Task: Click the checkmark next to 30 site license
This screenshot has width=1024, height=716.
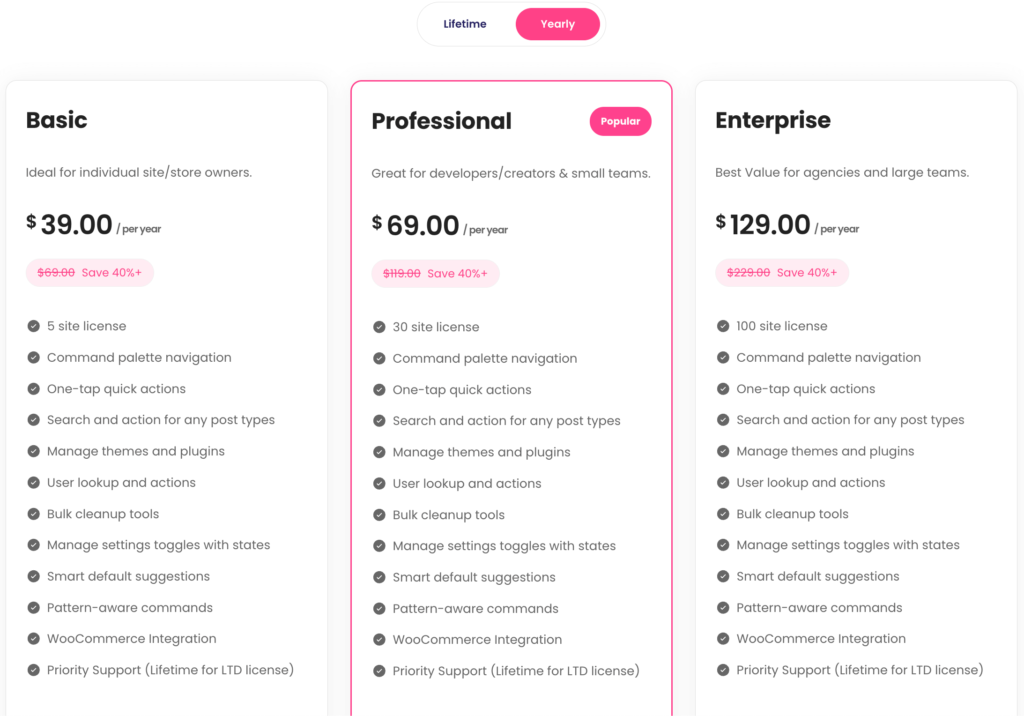Action: pyautogui.click(x=379, y=327)
